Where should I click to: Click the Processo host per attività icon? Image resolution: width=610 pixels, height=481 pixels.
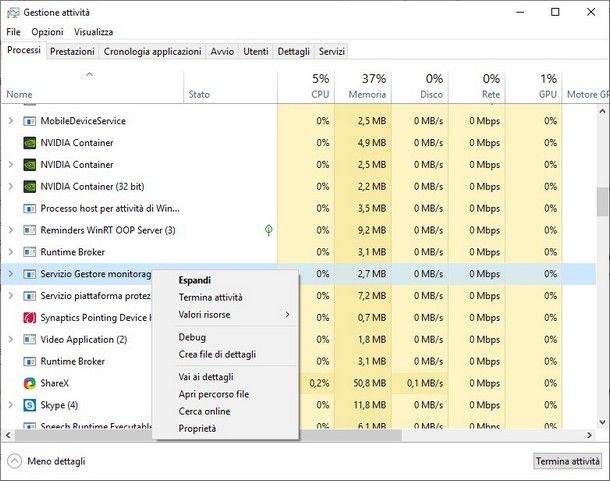pos(30,209)
